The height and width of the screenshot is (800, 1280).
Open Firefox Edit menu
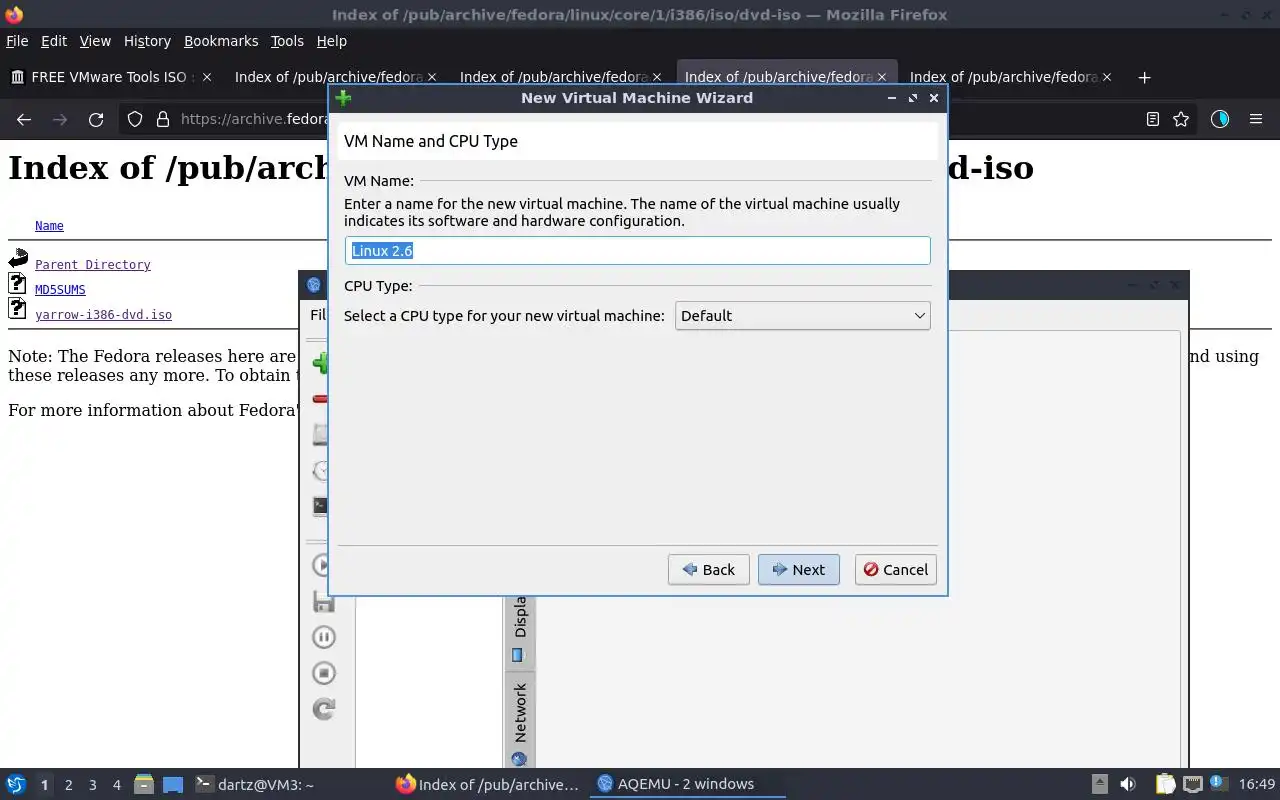(x=54, y=41)
